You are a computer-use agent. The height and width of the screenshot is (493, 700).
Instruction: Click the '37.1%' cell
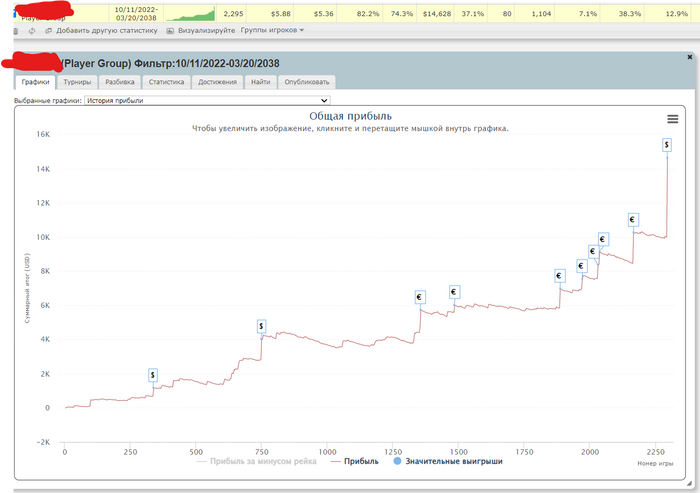click(472, 14)
